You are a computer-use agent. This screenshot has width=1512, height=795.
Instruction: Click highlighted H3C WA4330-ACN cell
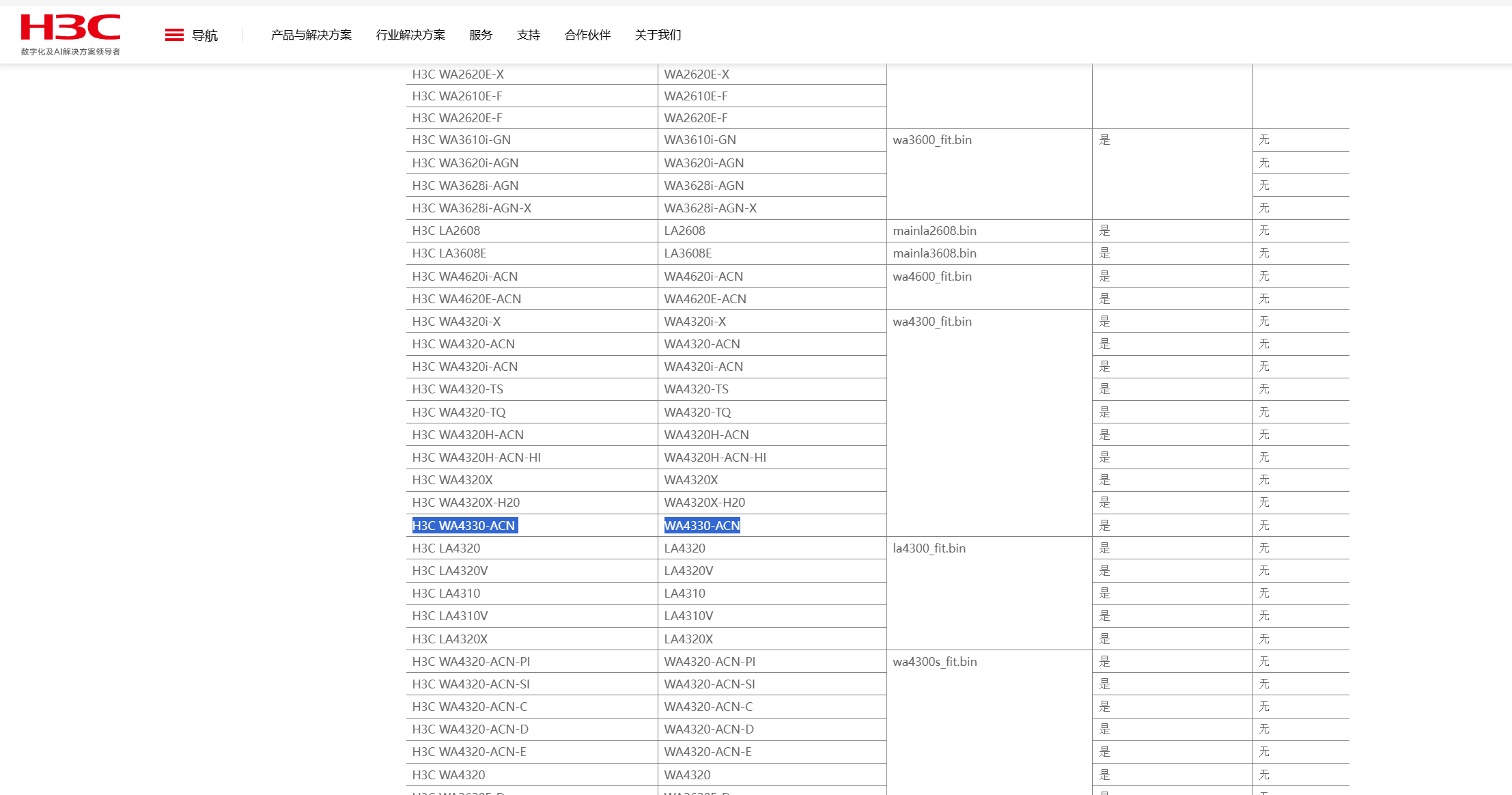[464, 525]
